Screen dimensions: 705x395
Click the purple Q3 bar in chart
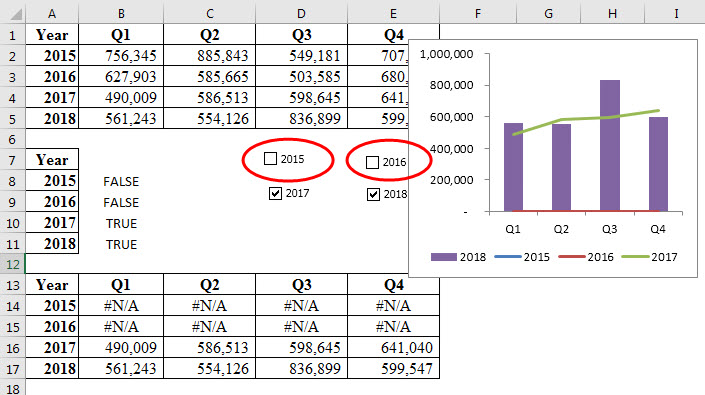coord(610,146)
